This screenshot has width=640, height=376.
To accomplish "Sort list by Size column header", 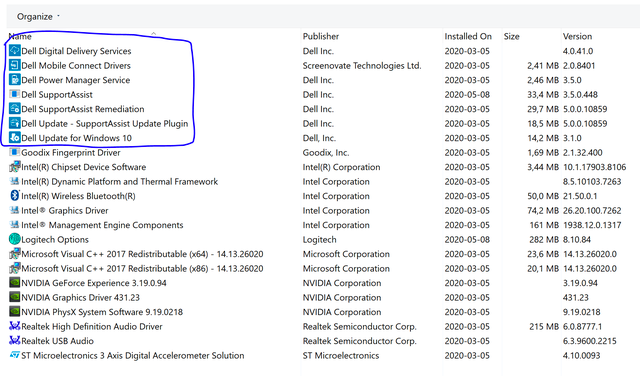I will (511, 36).
